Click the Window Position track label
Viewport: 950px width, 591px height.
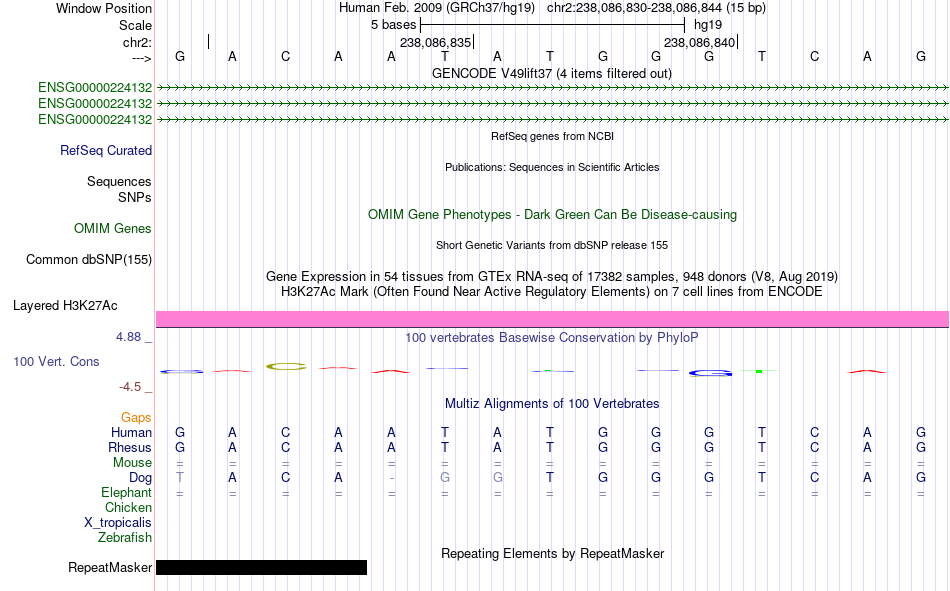pos(104,8)
